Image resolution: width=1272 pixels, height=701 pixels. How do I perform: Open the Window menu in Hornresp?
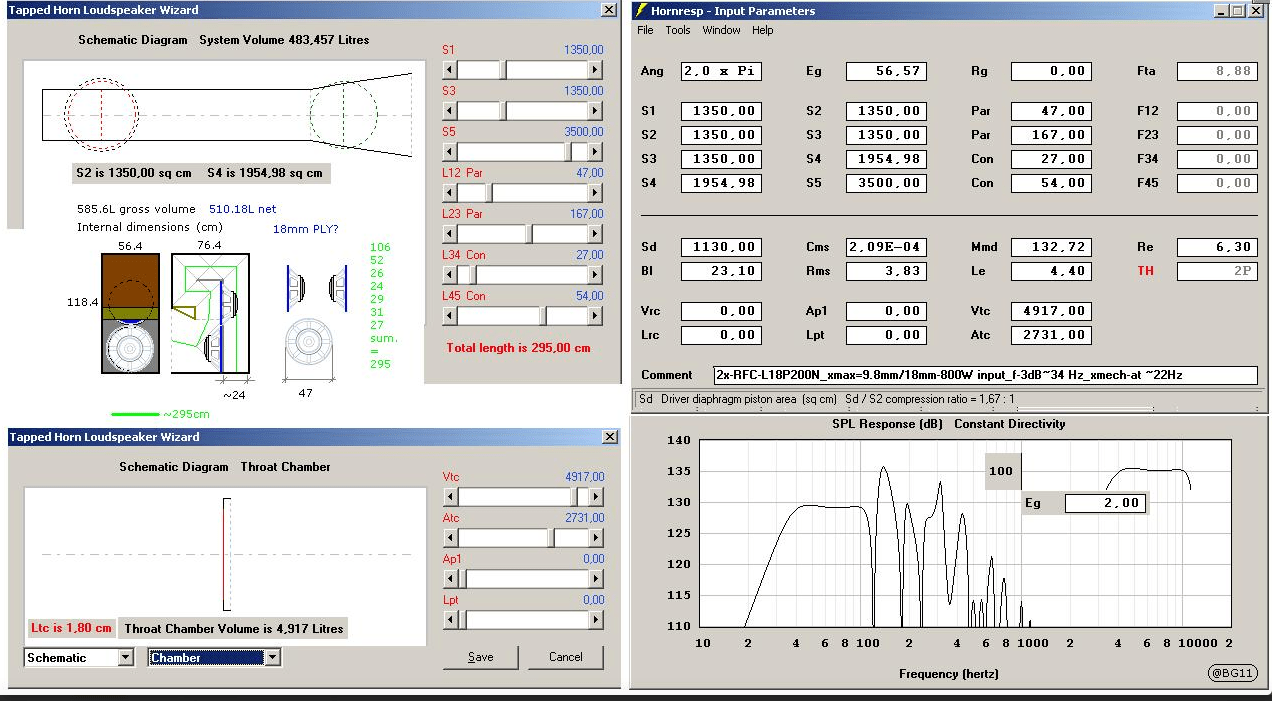721,30
